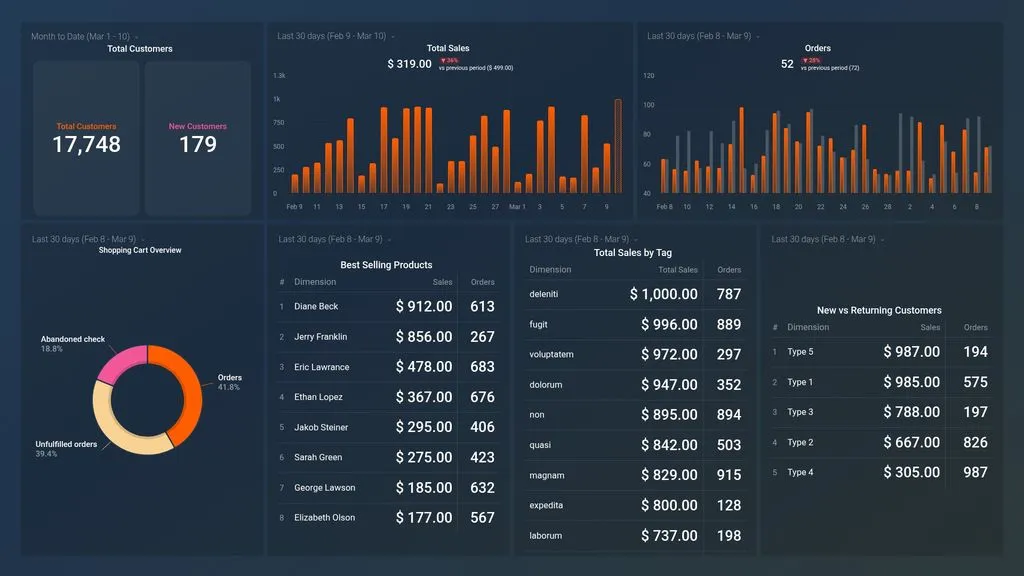
Task: Select Eric Lawrance in Best Selling Products
Action: coord(321,367)
